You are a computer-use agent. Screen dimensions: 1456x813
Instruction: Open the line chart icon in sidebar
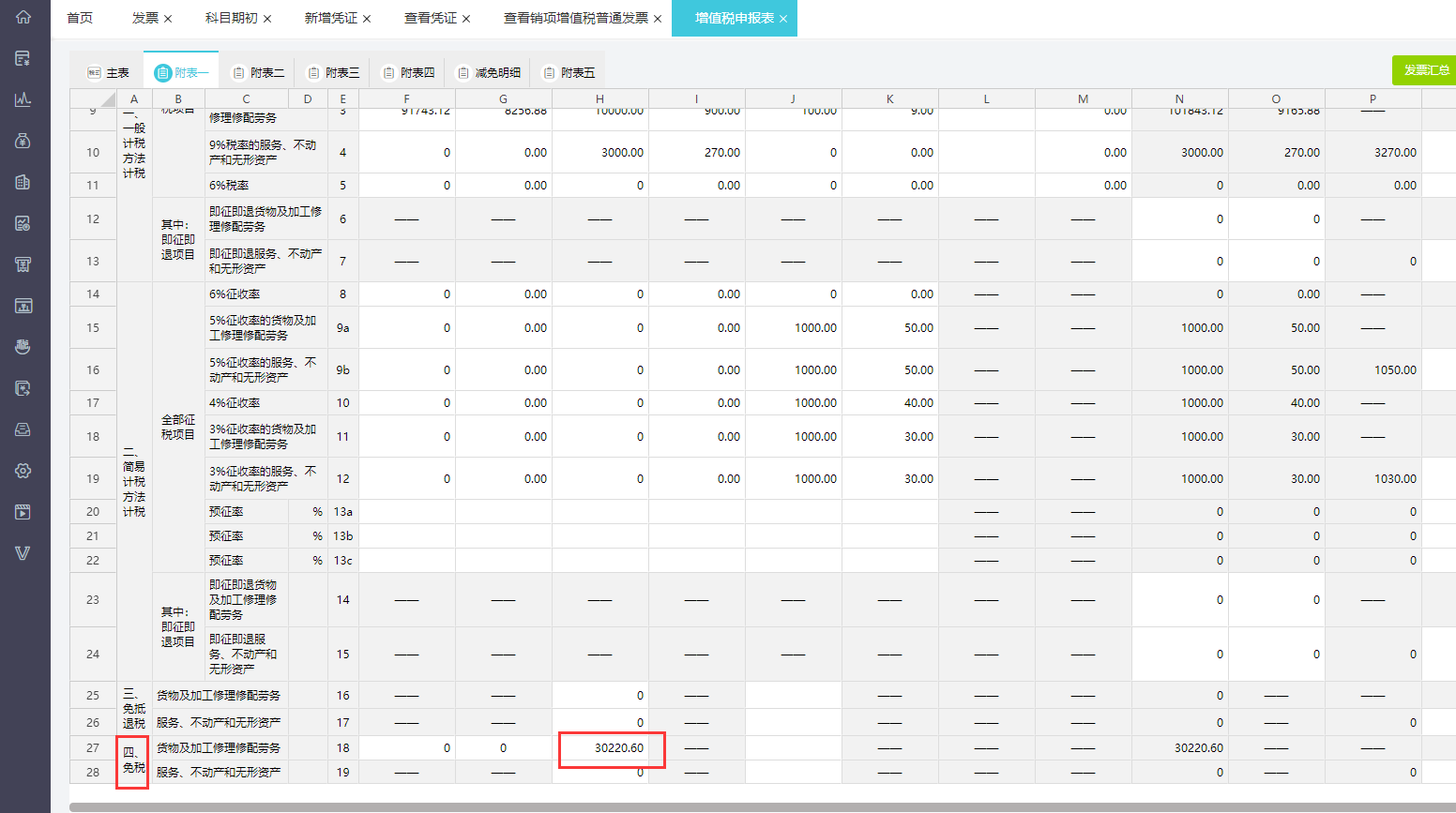[23, 99]
